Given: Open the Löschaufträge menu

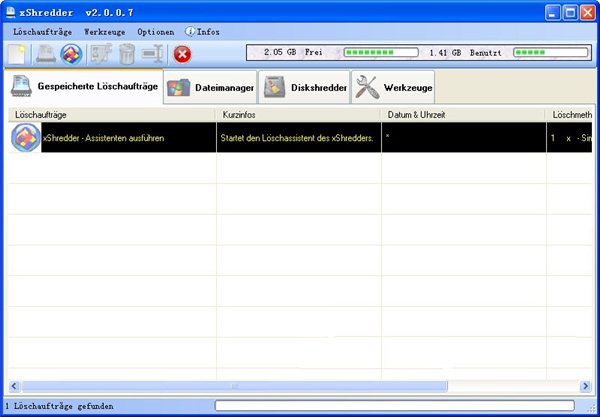Looking at the screenshot, I should tap(45, 32).
